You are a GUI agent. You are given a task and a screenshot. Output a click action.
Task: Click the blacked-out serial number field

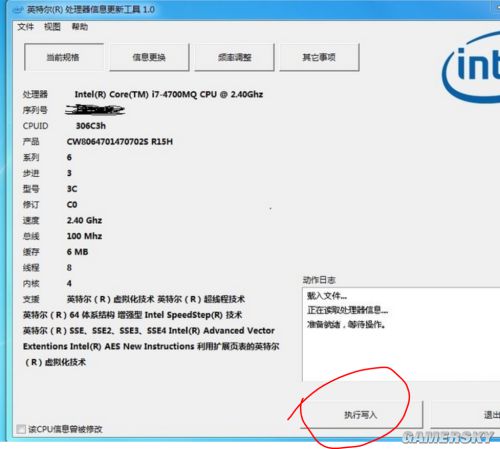pos(95,110)
